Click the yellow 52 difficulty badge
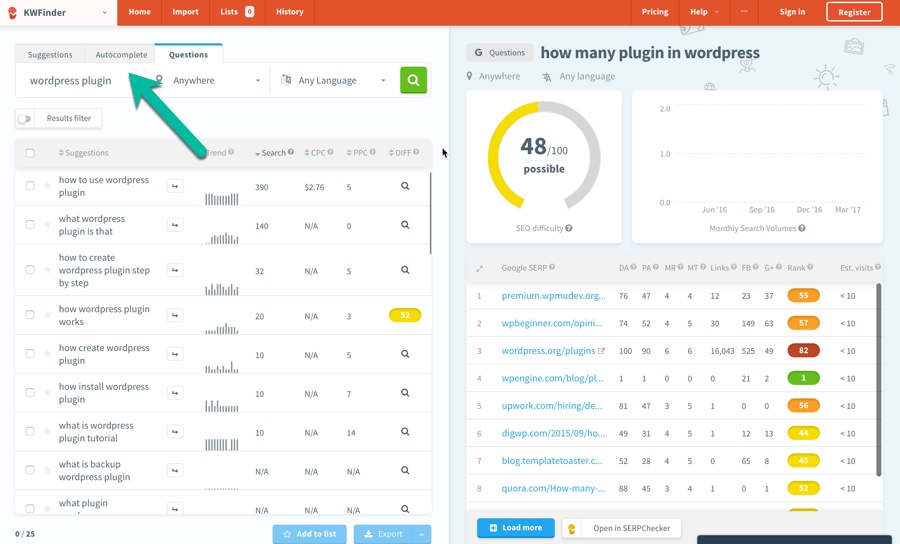The width and height of the screenshot is (900, 544). (x=405, y=315)
